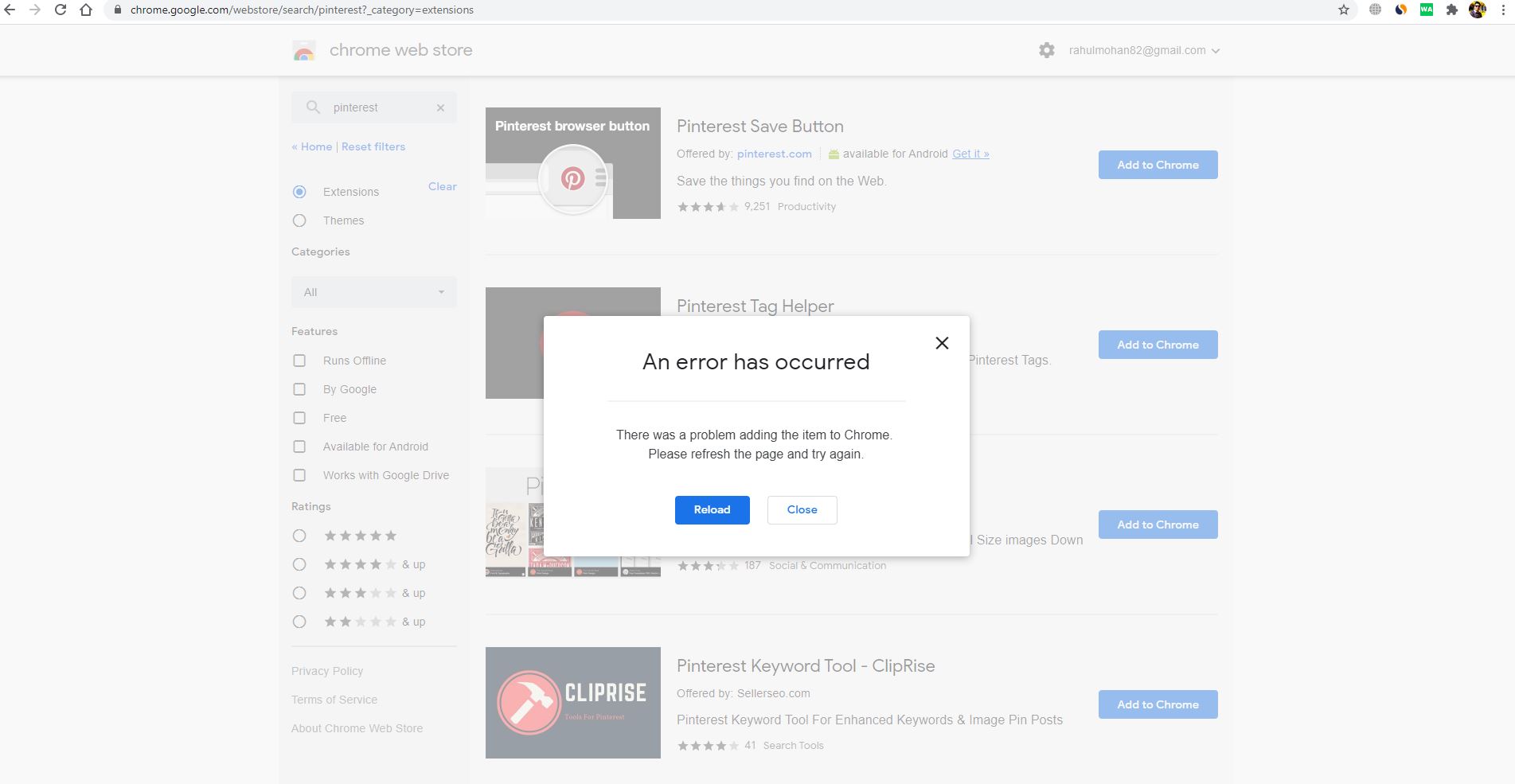Open the ClipRise thumbnail image
The height and width of the screenshot is (784, 1515).
click(573, 703)
